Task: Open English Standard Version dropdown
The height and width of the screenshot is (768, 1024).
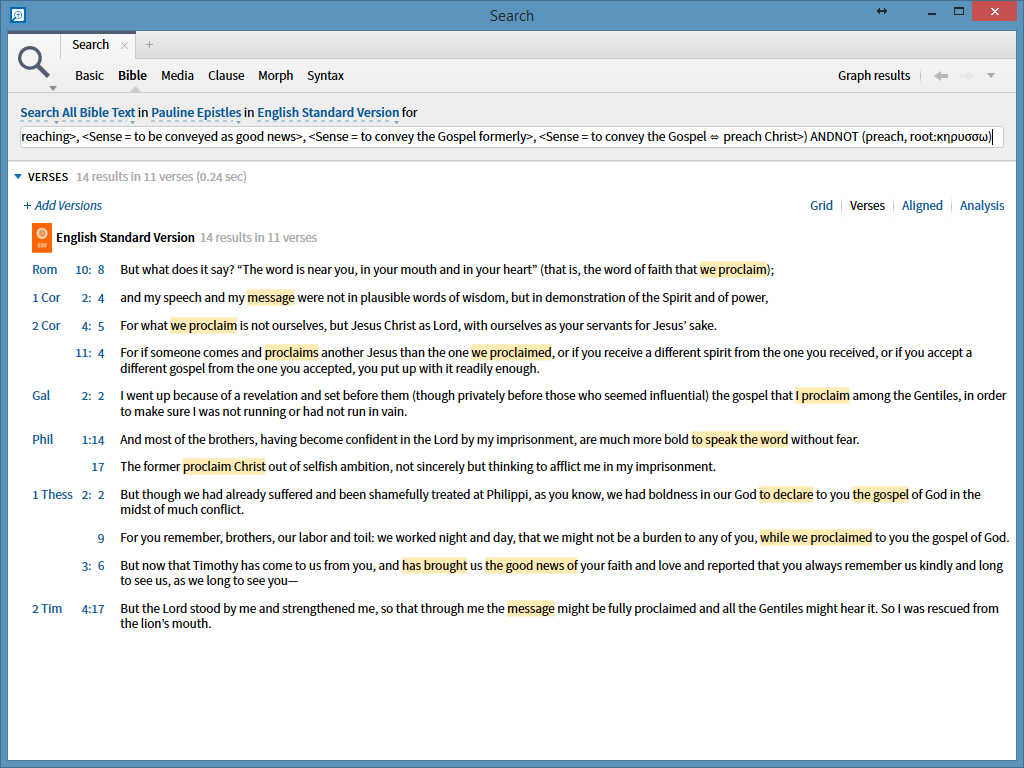Action: tap(328, 113)
